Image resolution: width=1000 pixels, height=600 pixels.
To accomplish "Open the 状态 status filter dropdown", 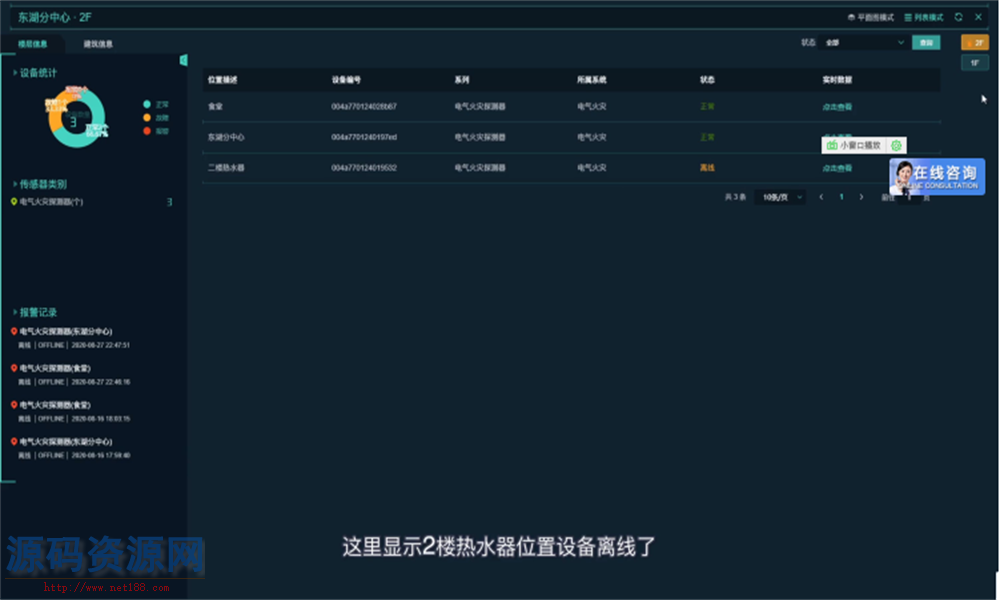I will [x=864, y=43].
